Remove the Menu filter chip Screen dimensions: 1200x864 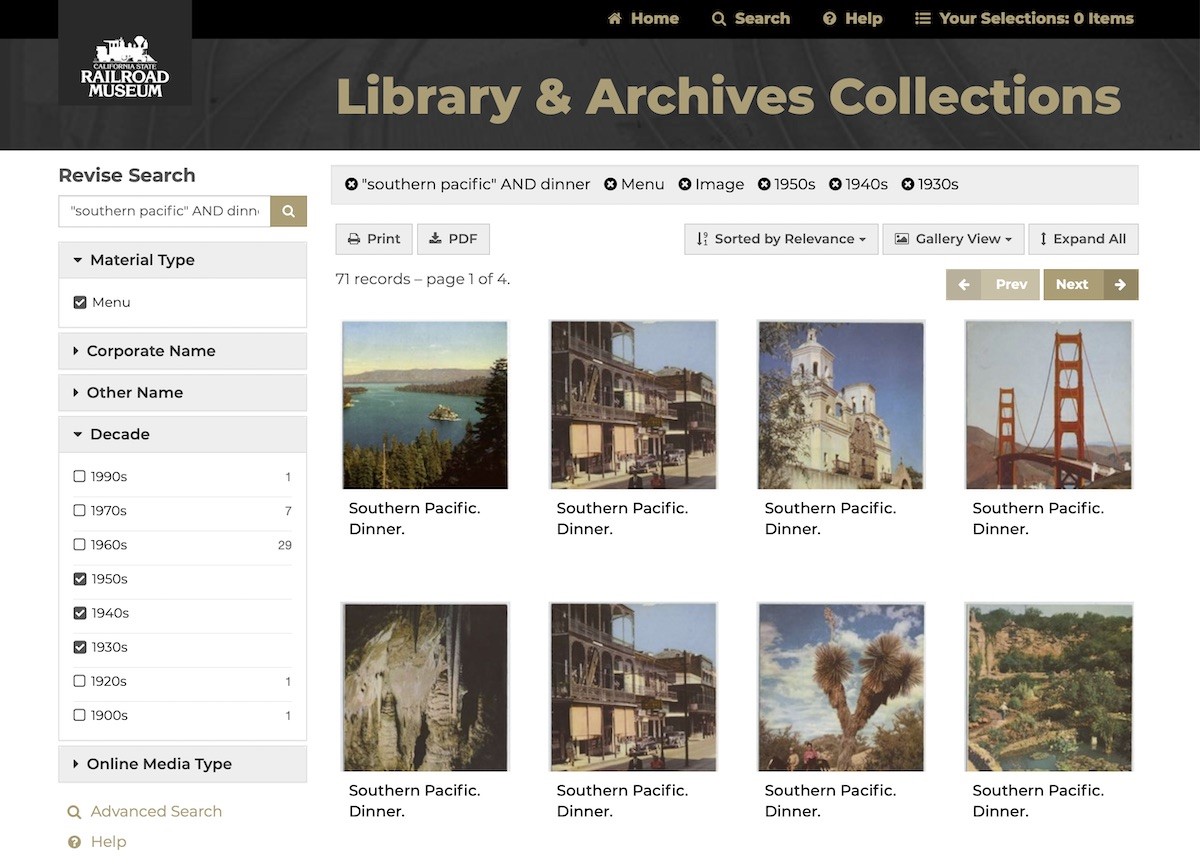pos(610,184)
